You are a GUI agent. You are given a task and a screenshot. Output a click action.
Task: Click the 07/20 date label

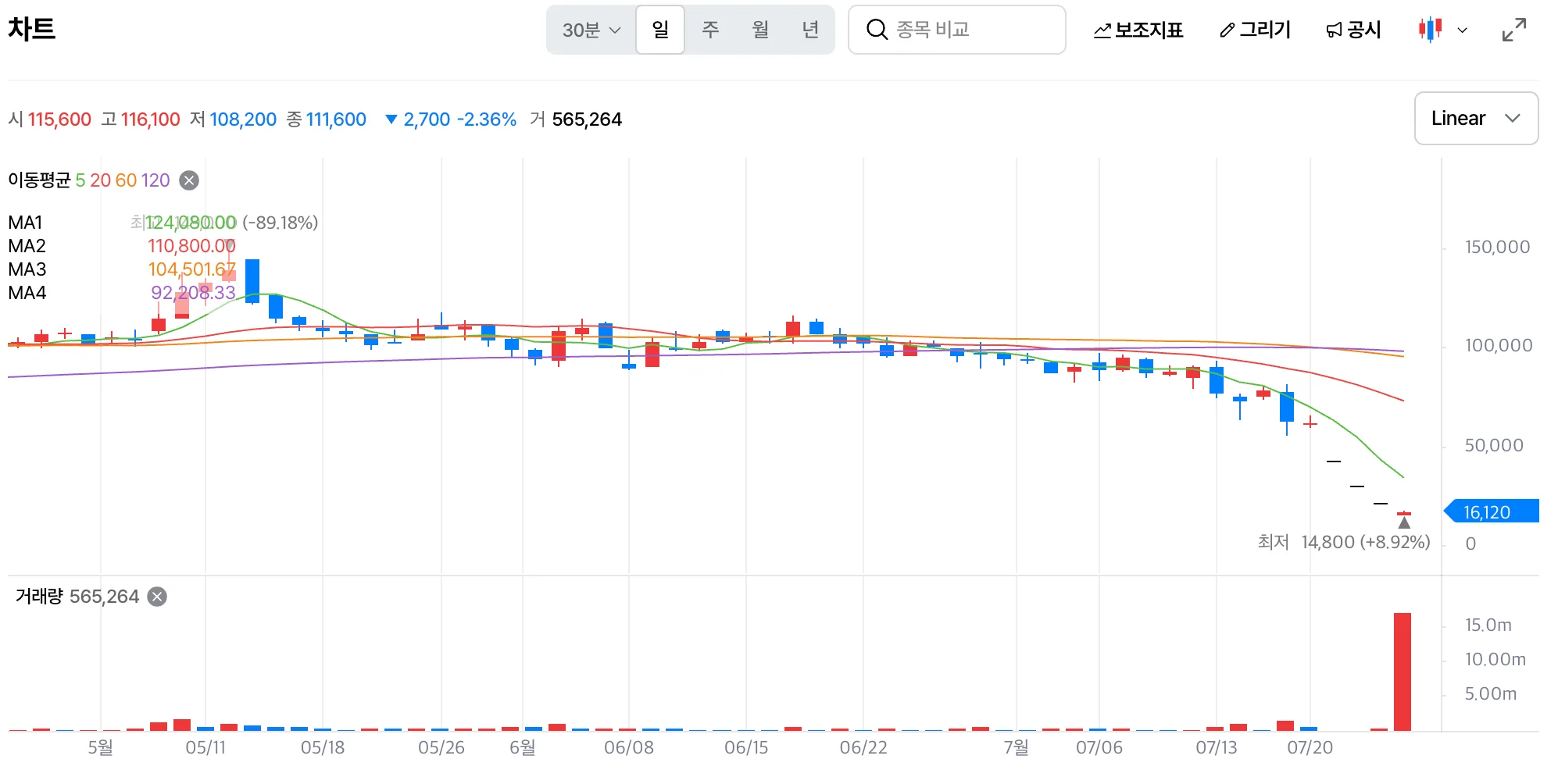point(1310,747)
